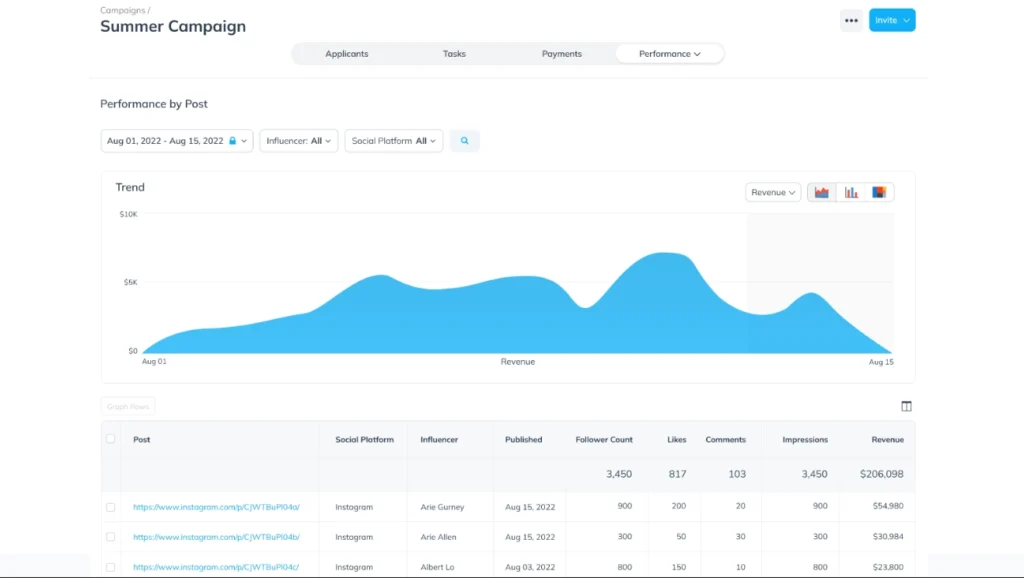Check the Arie Allen post row checkbox
The height and width of the screenshot is (578, 1024).
coord(111,537)
